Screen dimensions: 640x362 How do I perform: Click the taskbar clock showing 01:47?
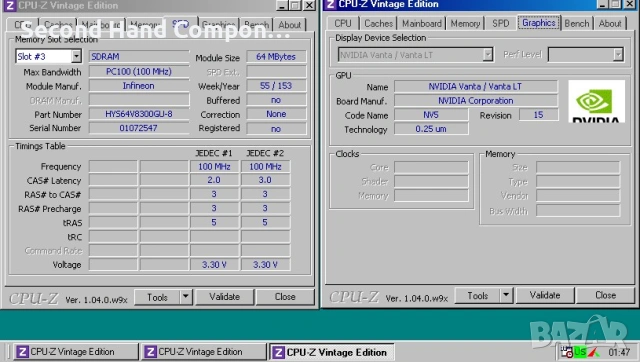click(619, 352)
